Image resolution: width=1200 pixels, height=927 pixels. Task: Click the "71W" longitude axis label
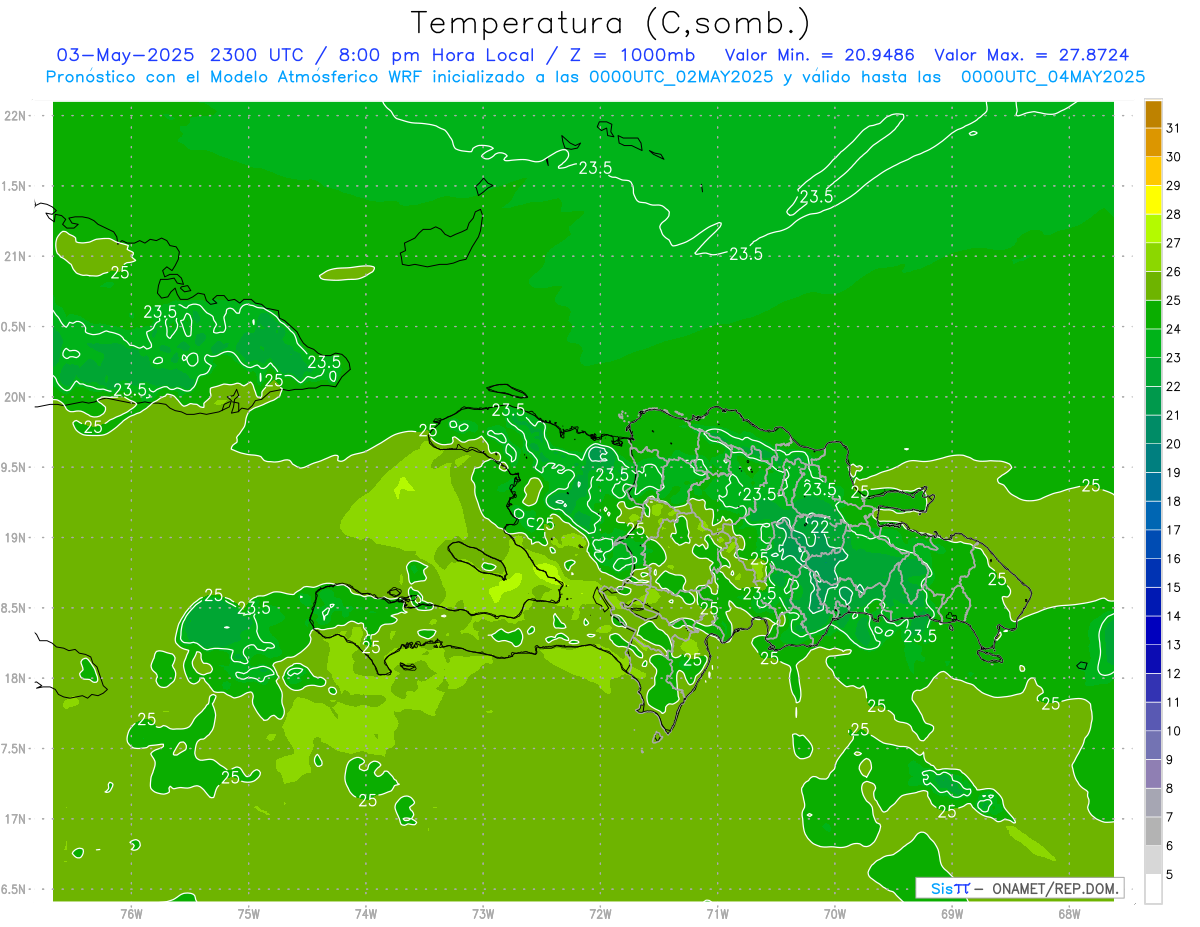point(717,914)
